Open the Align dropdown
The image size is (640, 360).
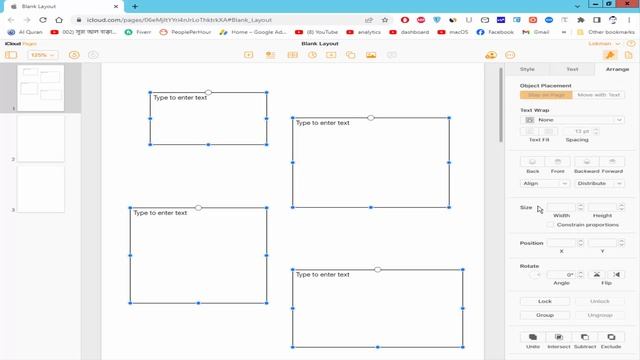(544, 183)
